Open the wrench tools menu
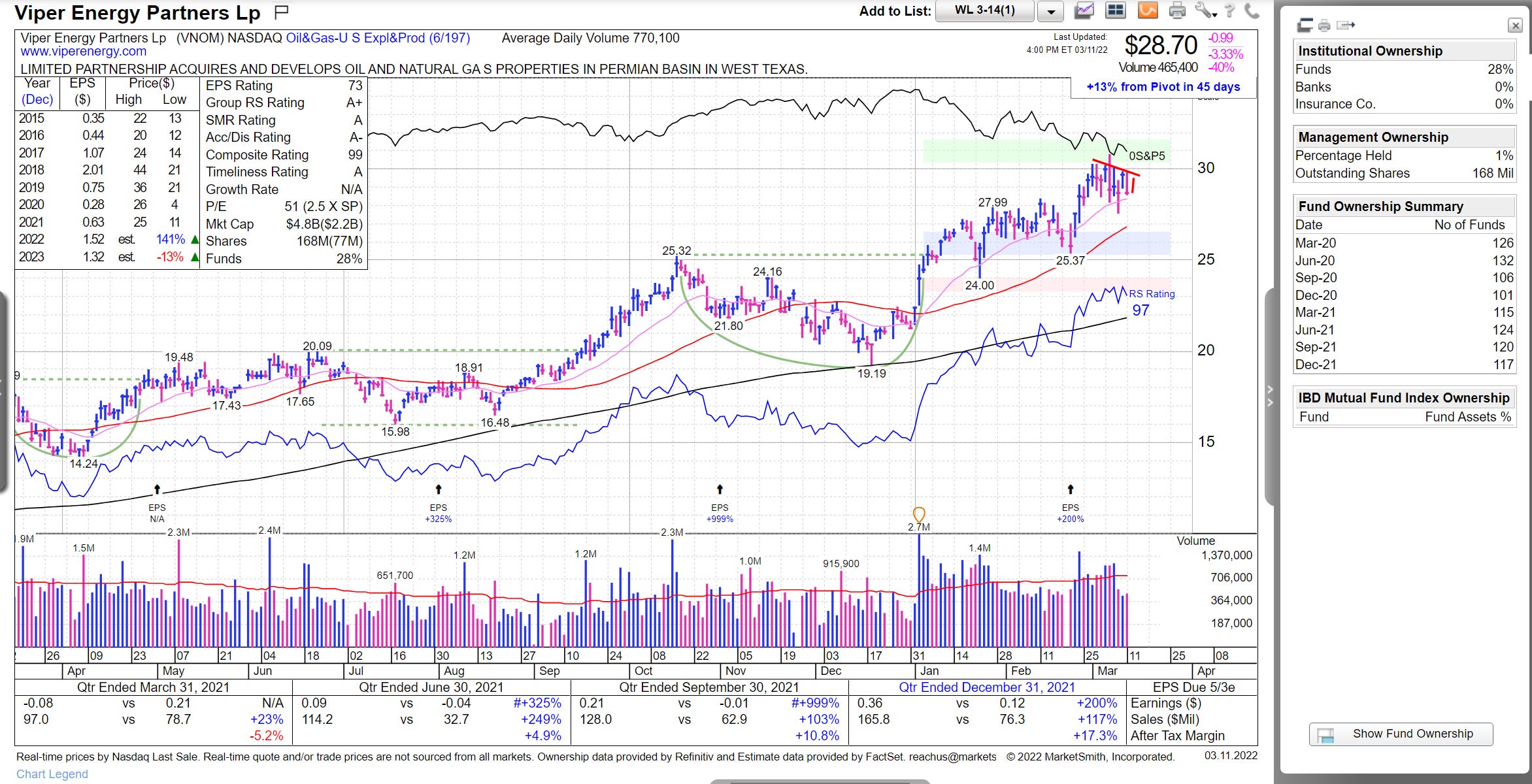The image size is (1532, 784). coord(1205,10)
